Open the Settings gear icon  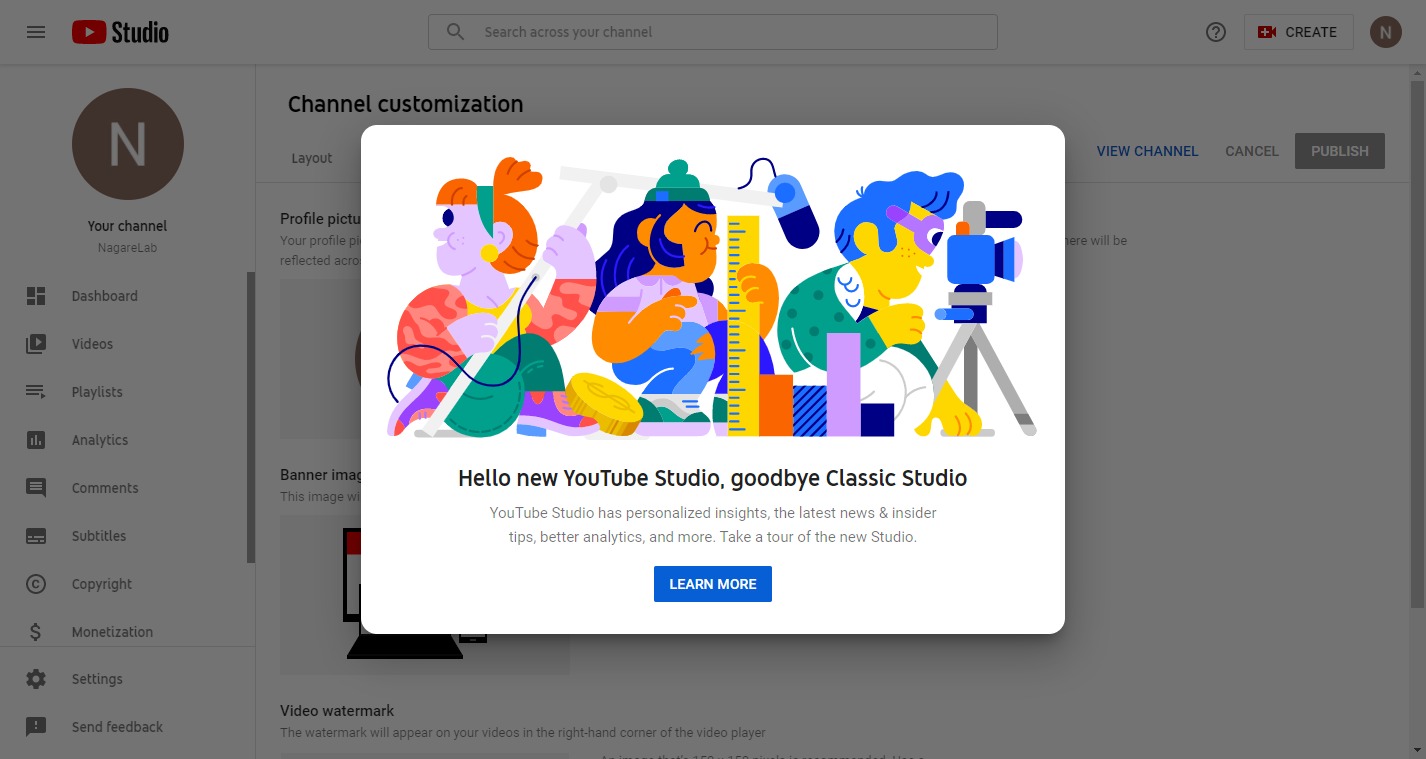click(36, 679)
